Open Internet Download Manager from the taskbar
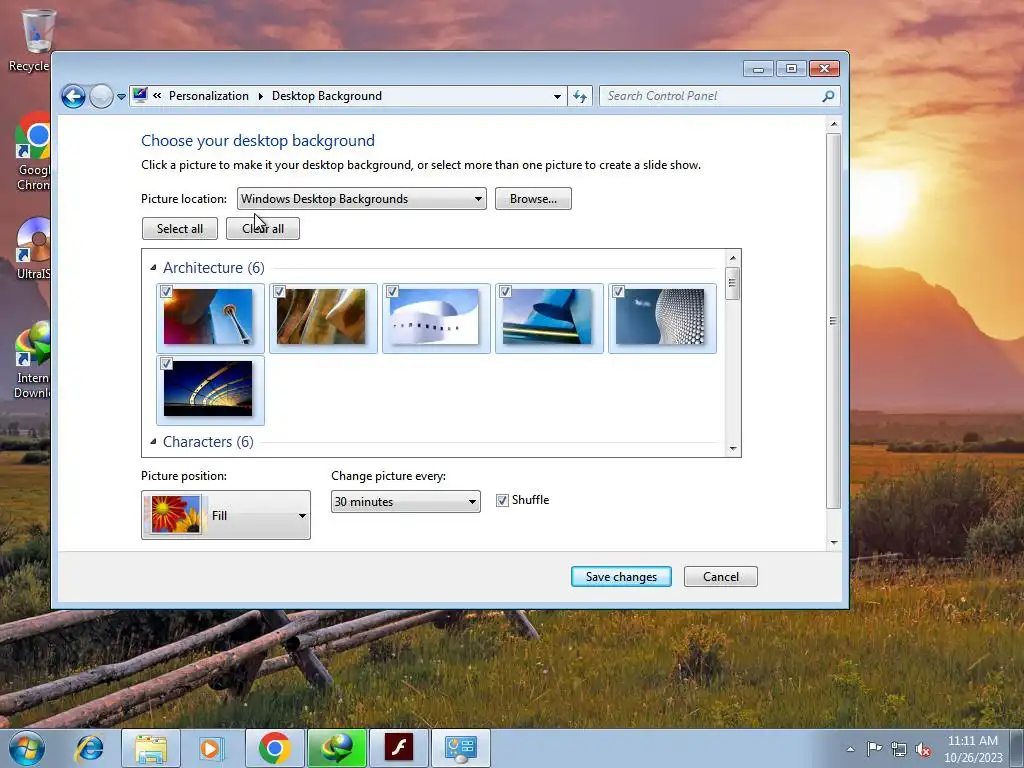This screenshot has width=1024, height=768. click(336, 748)
